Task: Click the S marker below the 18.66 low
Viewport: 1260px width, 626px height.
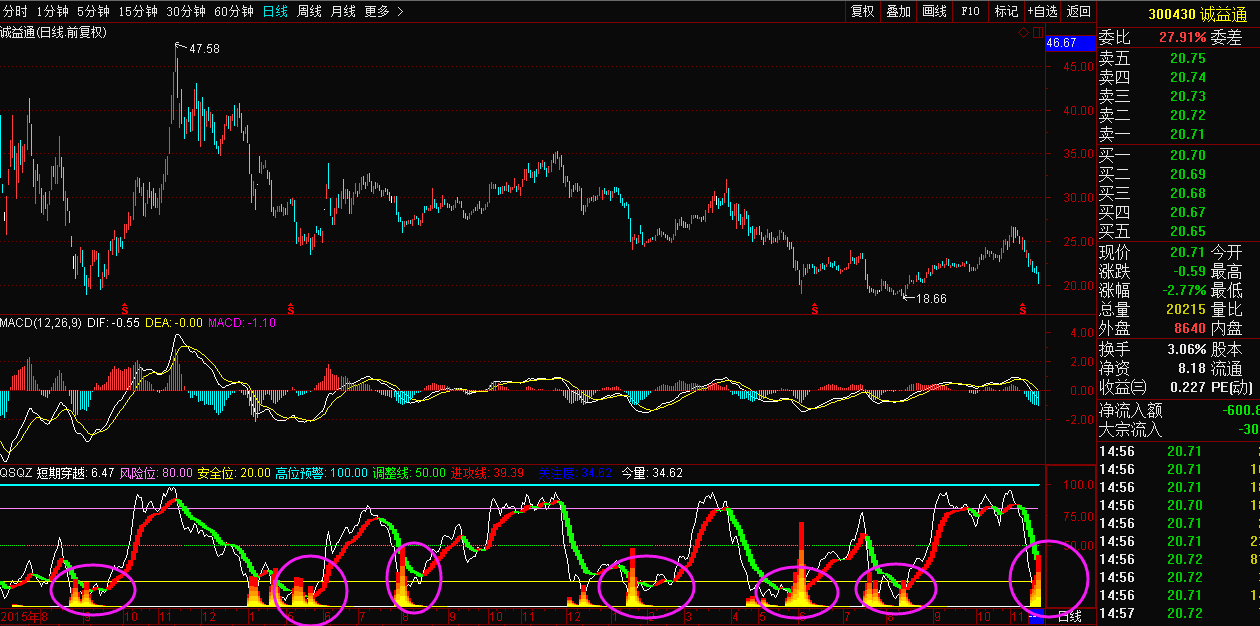Action: pos(814,308)
